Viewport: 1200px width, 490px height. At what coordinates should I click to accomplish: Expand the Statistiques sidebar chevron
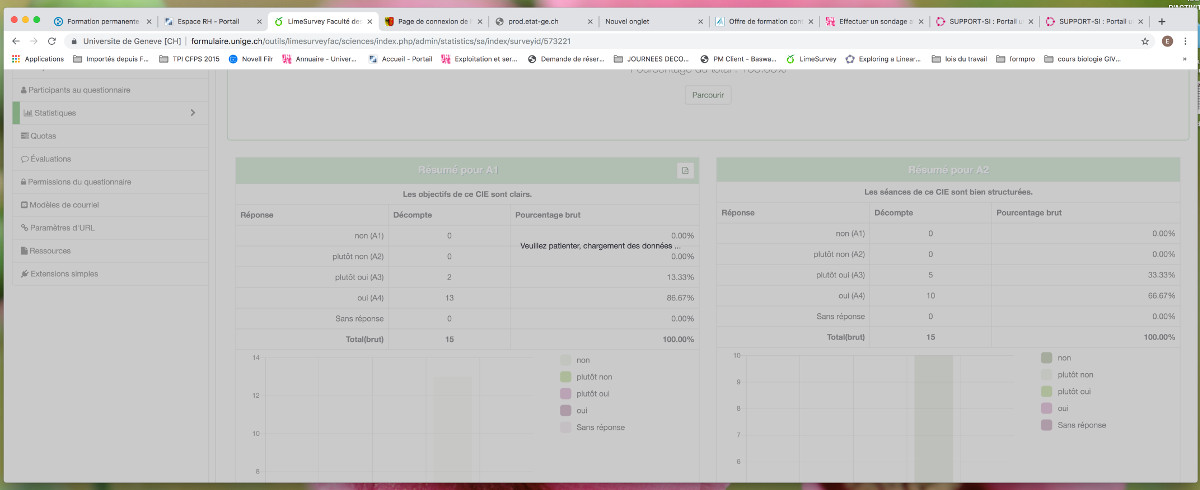(192, 113)
